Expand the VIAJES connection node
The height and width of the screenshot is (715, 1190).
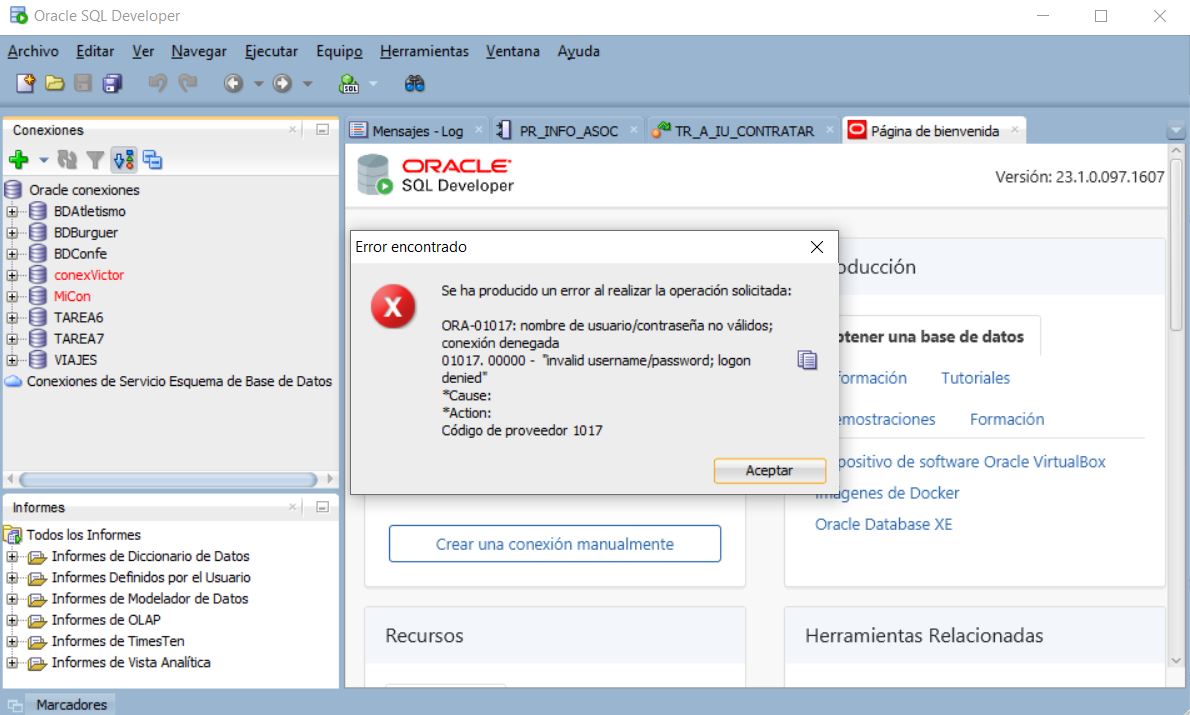point(12,360)
